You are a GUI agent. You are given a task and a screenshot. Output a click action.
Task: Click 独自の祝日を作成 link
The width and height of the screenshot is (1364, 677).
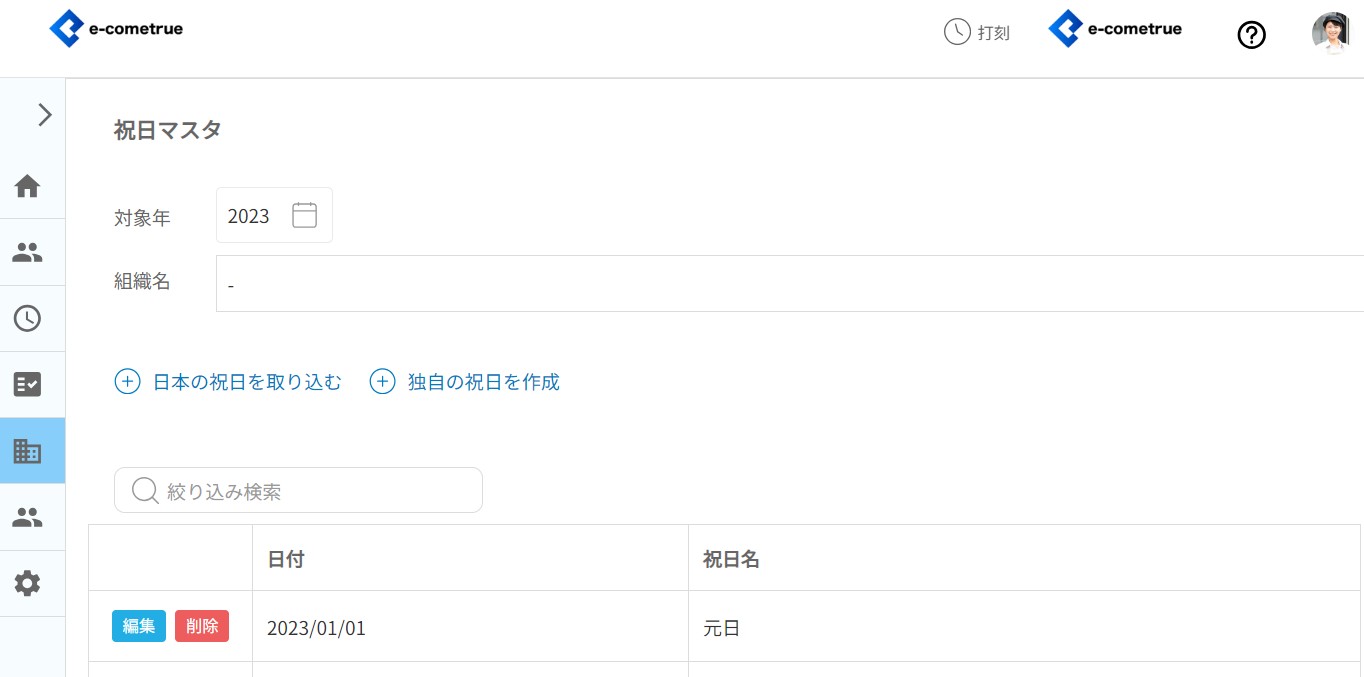465,382
